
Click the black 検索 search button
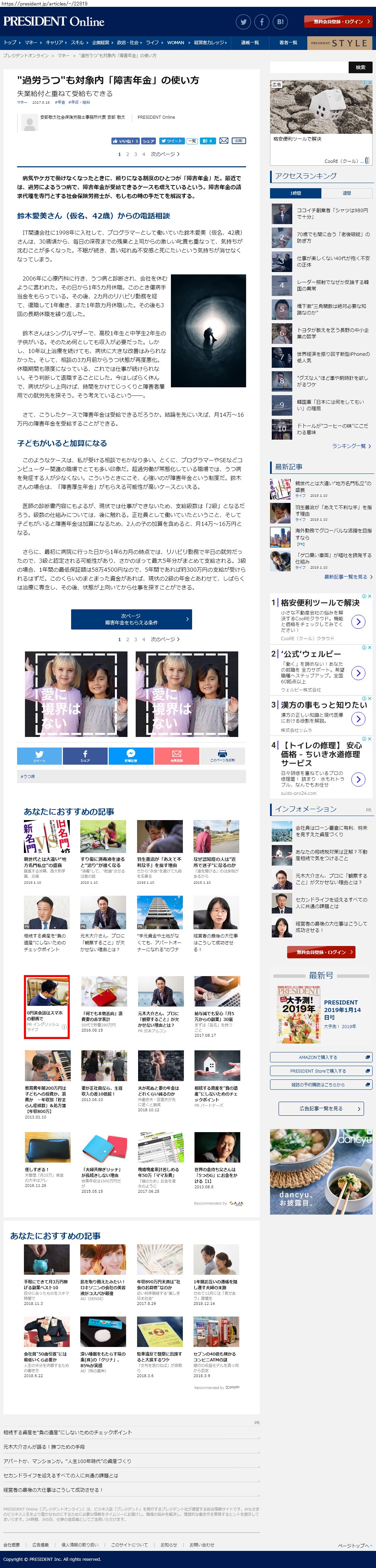click(x=360, y=67)
